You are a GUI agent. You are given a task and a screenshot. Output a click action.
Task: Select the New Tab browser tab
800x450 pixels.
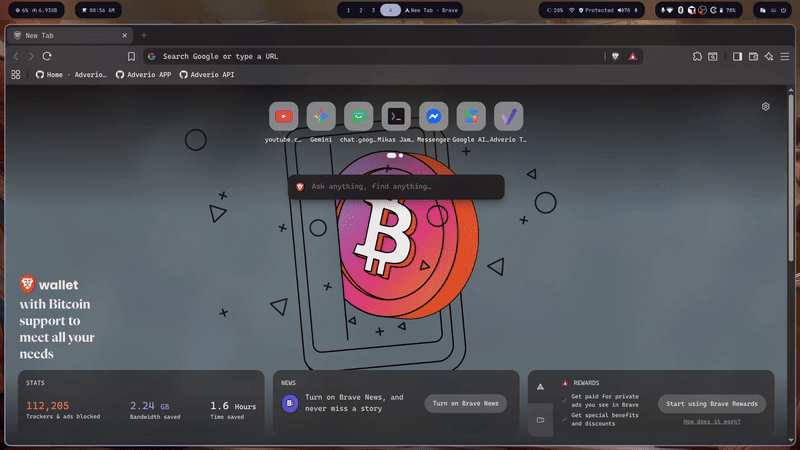click(70, 36)
